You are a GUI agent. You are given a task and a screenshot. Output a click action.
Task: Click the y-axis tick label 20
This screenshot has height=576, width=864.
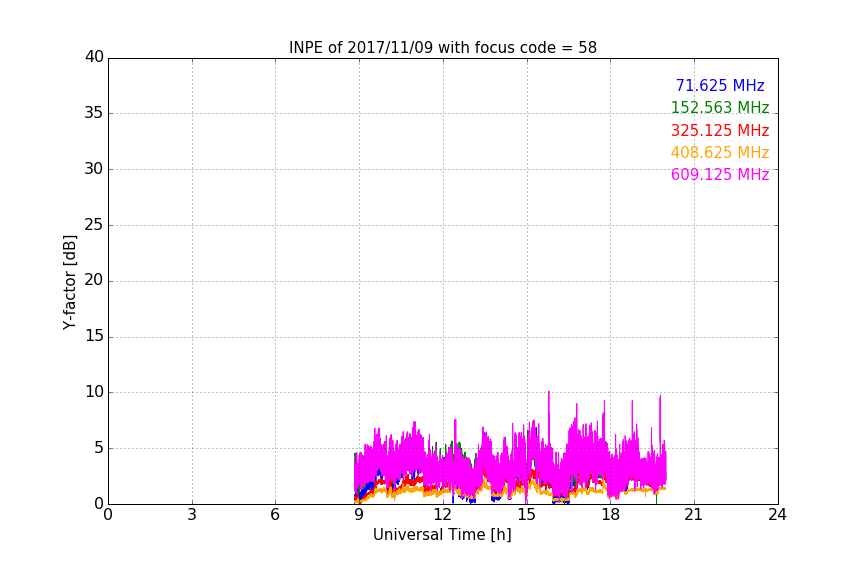click(94, 280)
